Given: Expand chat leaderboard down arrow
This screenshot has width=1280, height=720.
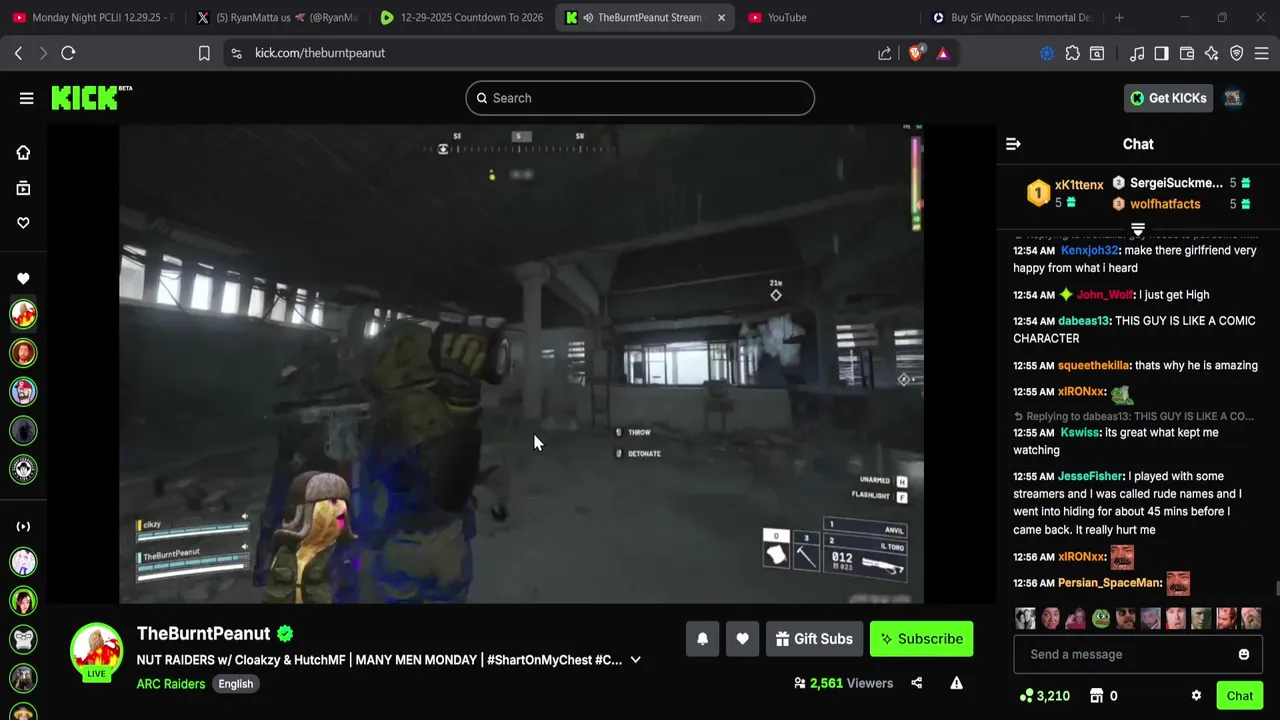Looking at the screenshot, I should click(x=1138, y=229).
